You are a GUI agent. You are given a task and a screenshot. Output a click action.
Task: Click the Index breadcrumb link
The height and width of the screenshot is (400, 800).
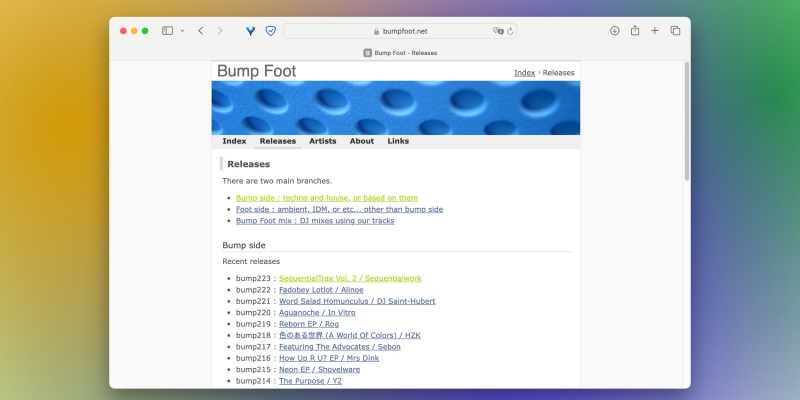point(524,73)
